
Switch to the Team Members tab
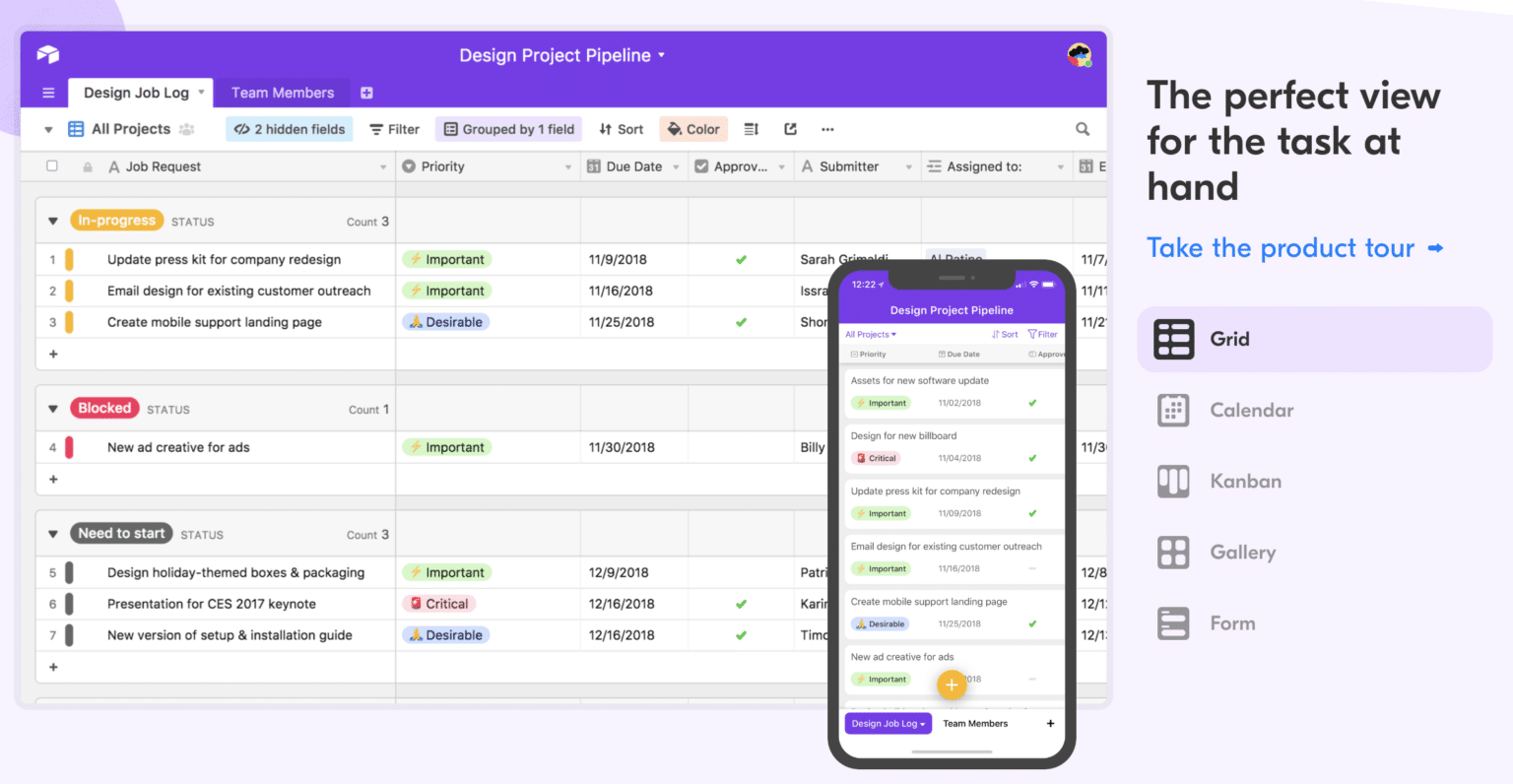pos(282,92)
